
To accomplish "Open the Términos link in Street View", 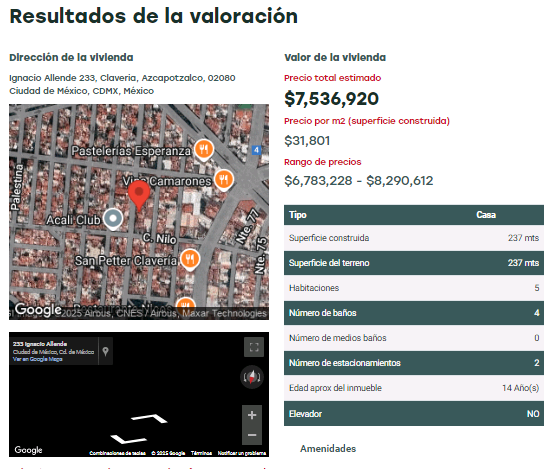I will coord(201,453).
